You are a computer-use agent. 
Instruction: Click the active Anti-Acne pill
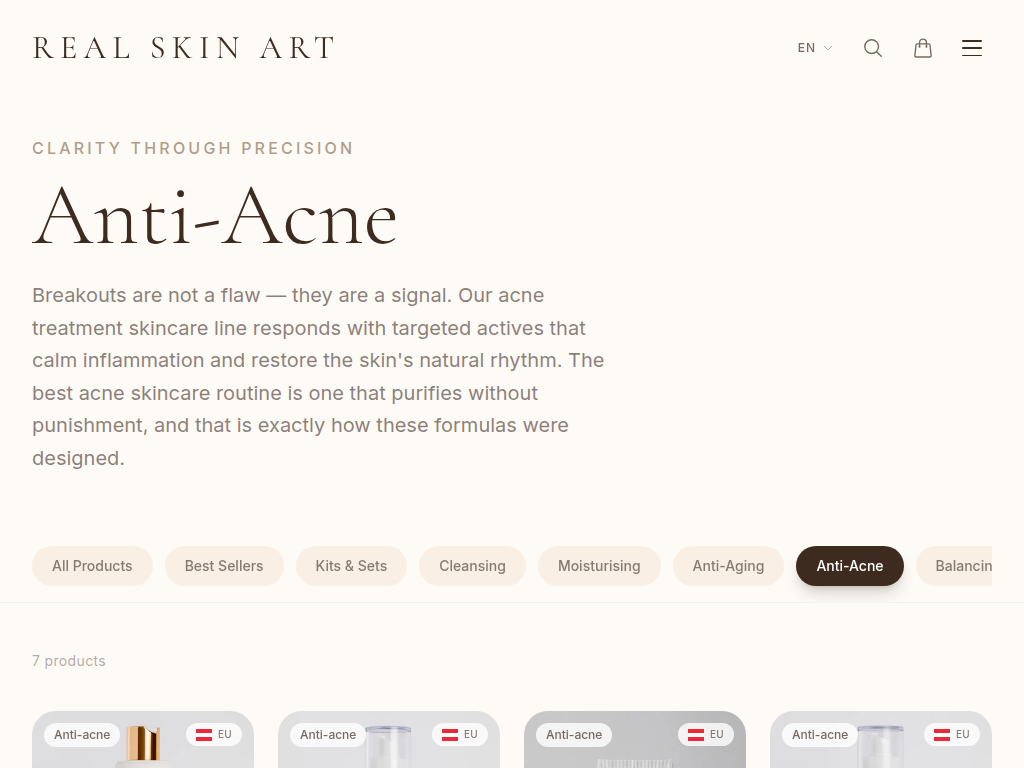pyautogui.click(x=850, y=566)
